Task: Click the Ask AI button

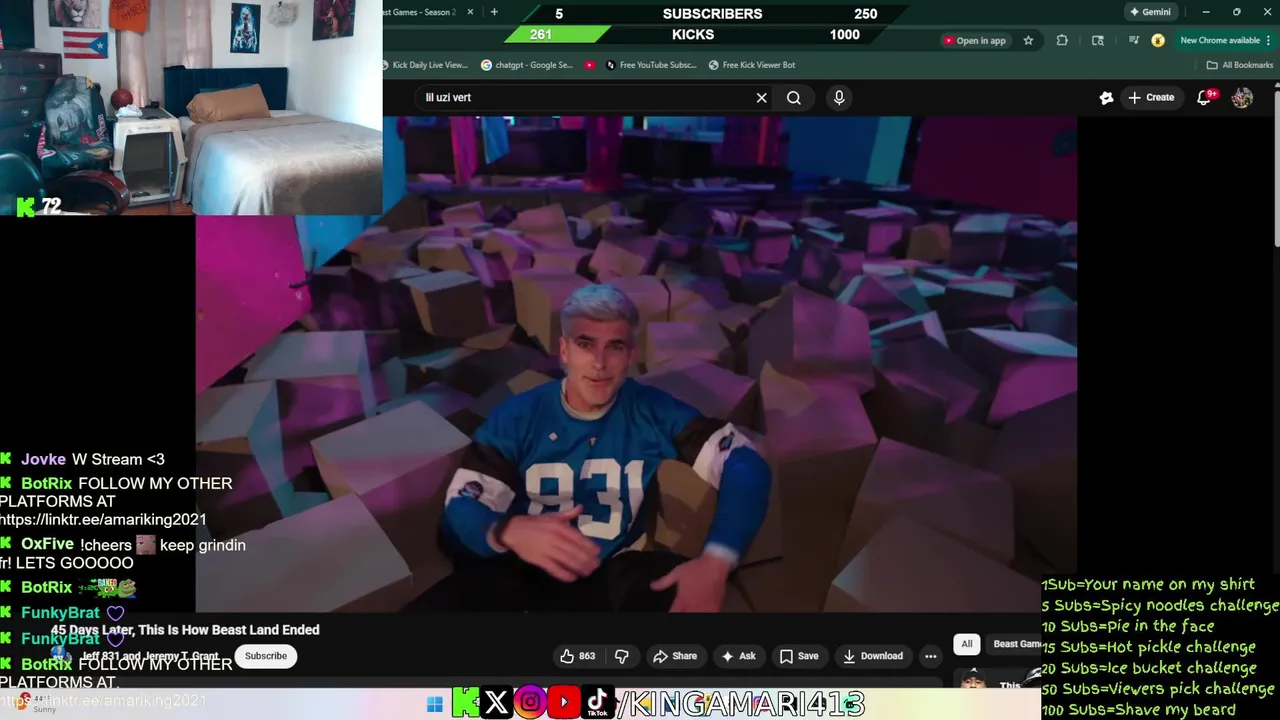Action: (739, 656)
